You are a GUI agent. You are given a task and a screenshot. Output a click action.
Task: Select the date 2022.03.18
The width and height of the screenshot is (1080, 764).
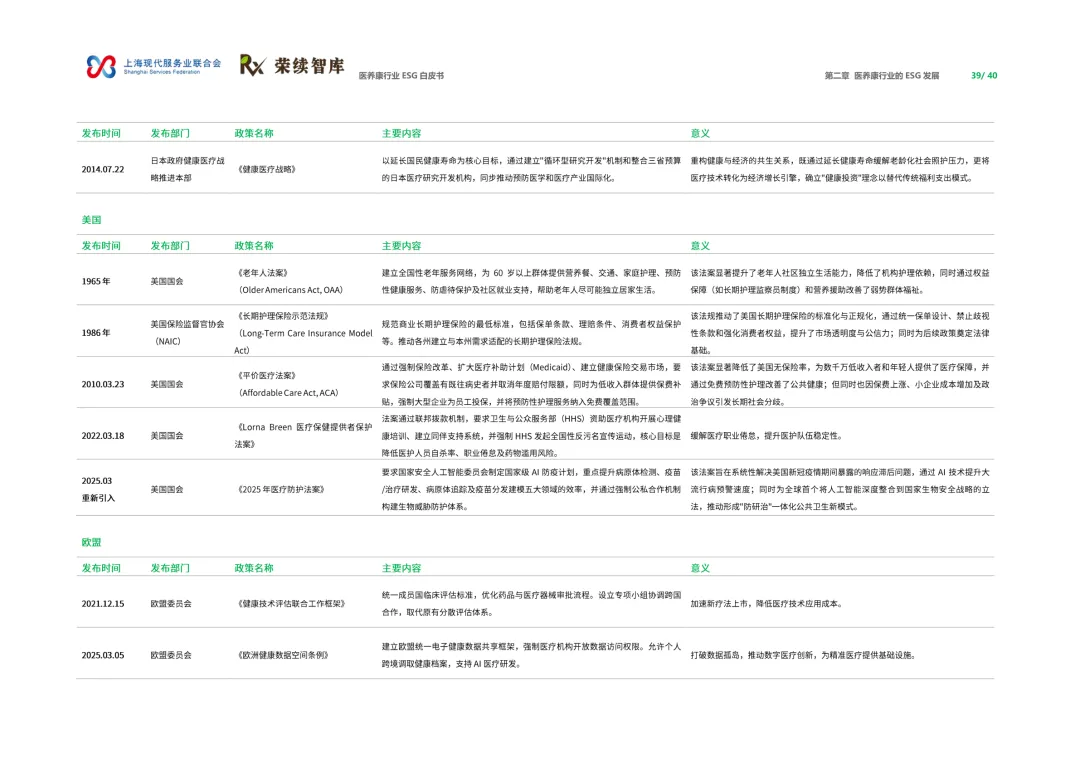(103, 436)
